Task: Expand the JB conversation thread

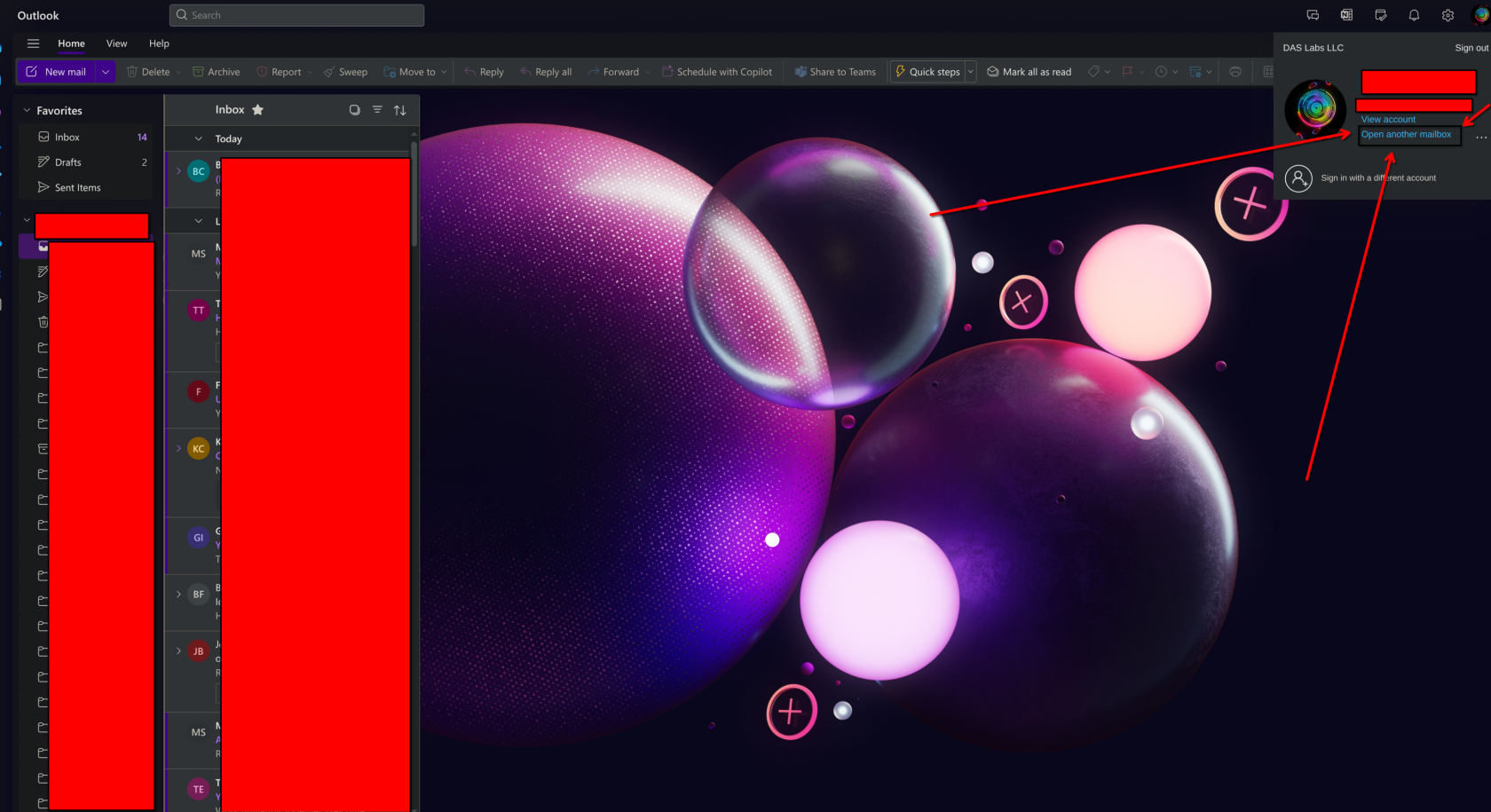Action: coord(178,651)
